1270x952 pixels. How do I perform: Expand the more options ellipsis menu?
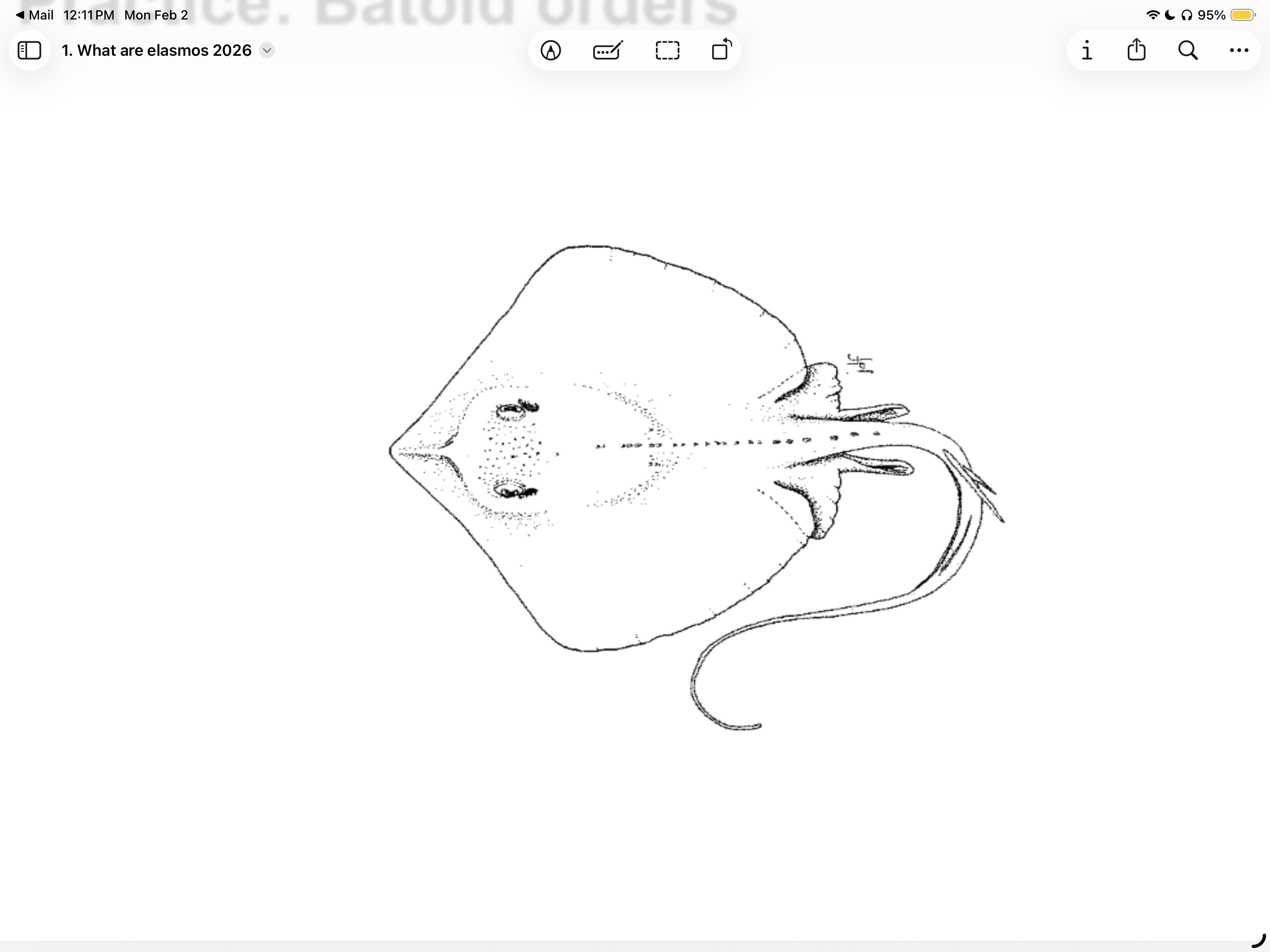pos(1238,51)
